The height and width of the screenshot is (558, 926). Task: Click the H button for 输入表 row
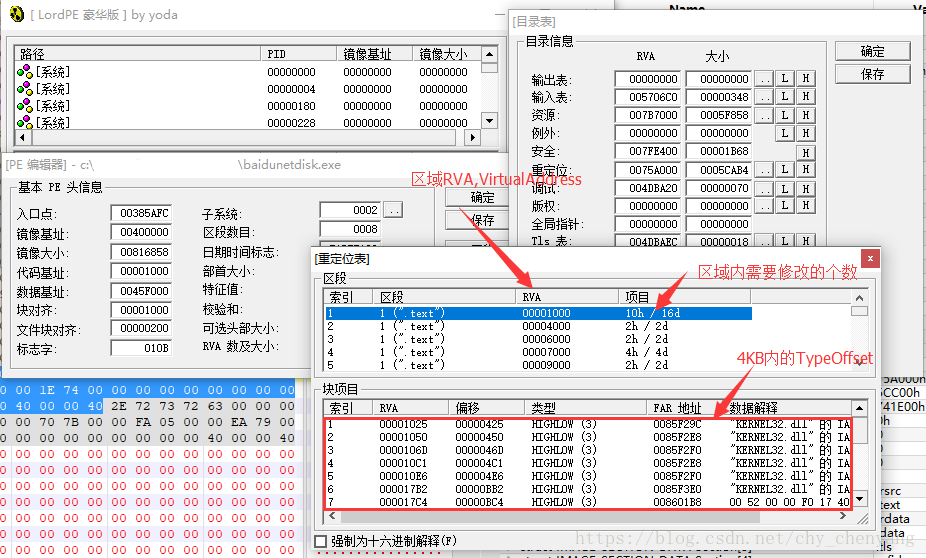(806, 96)
